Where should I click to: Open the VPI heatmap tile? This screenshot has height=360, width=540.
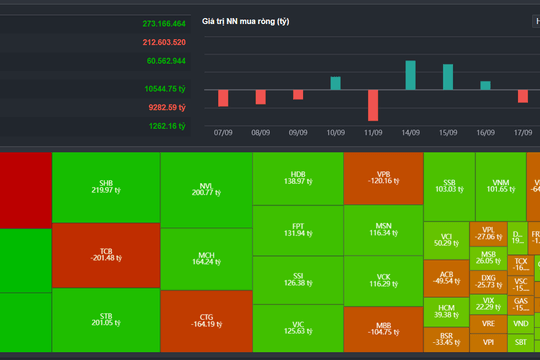488,343
